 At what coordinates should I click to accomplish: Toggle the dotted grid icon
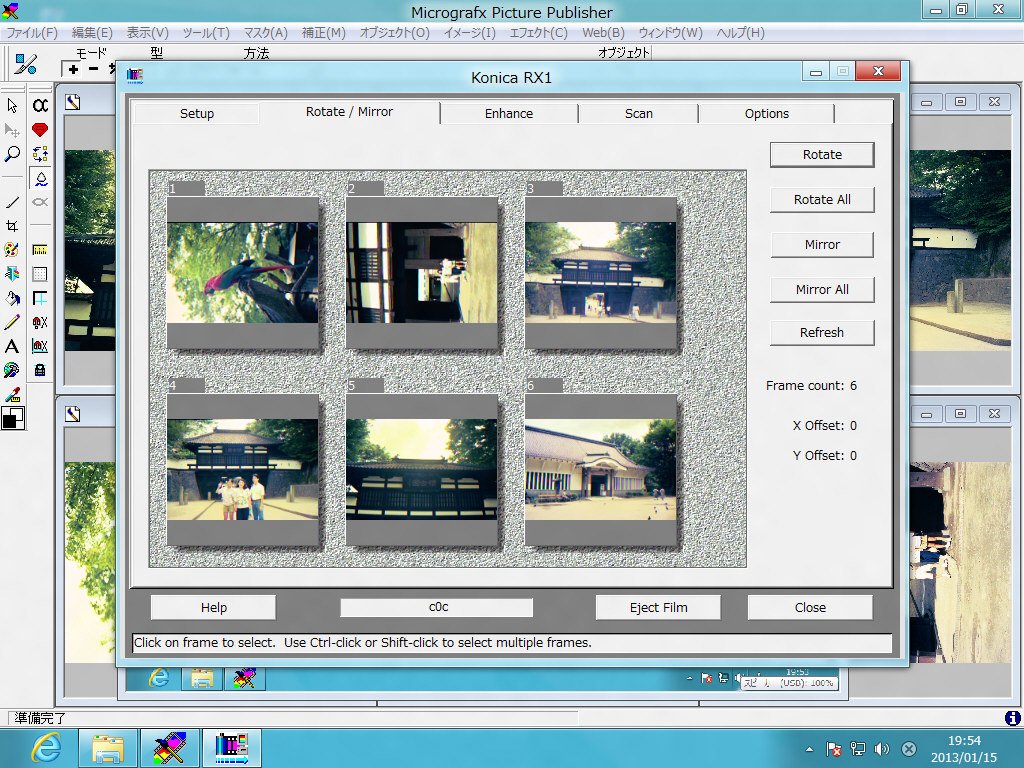[40, 274]
